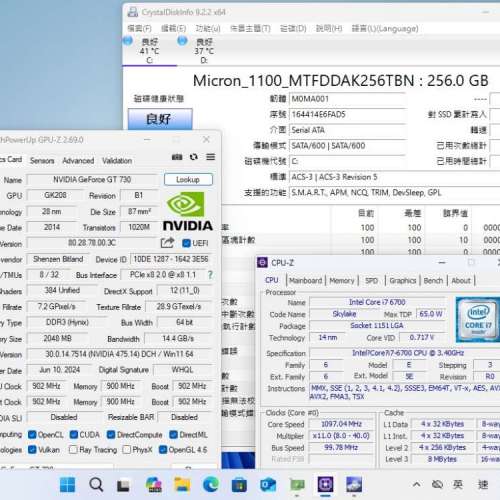500x500 pixels.
Task: Select the CPU-Z CPU tab
Action: (x=272, y=280)
